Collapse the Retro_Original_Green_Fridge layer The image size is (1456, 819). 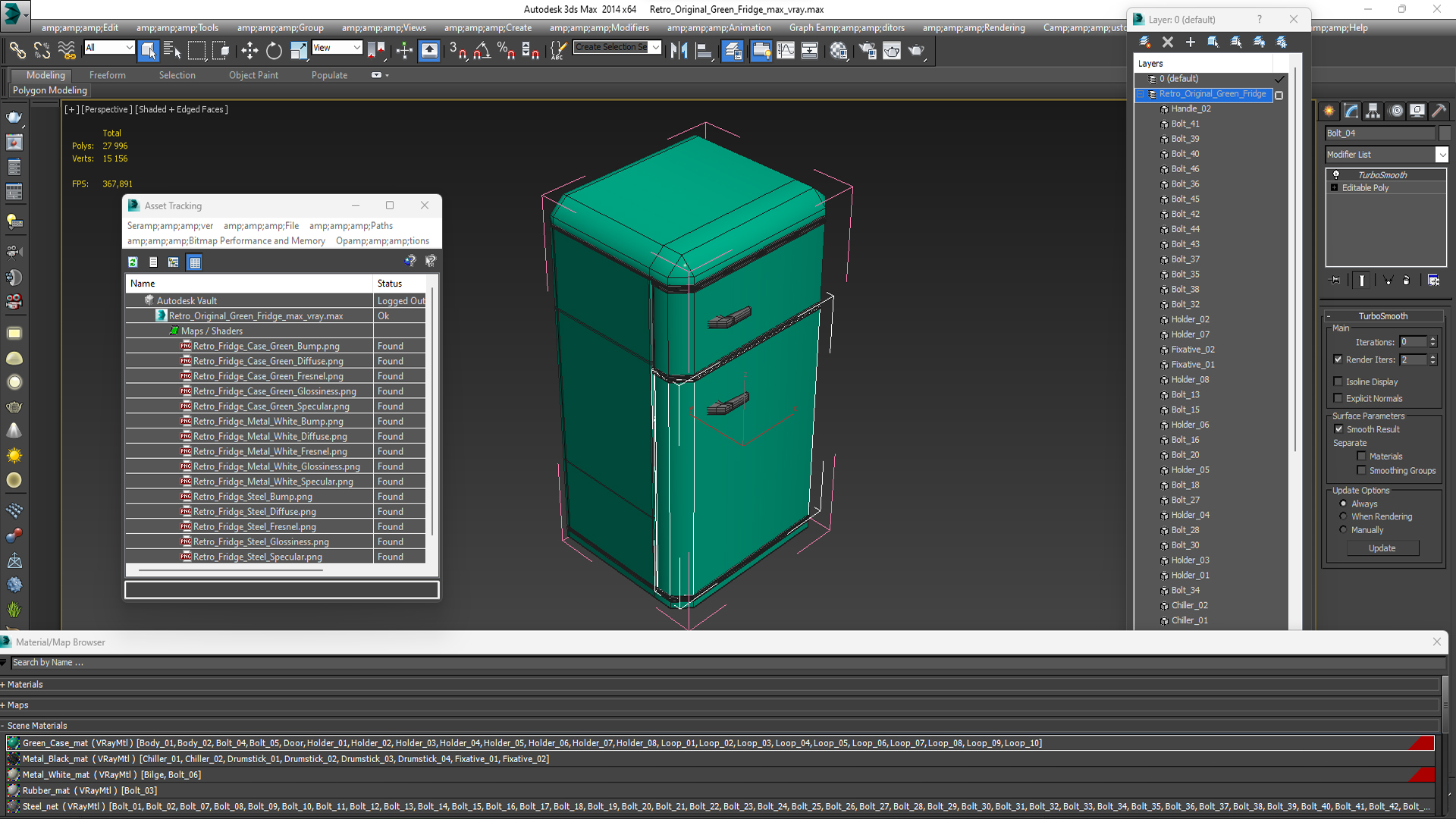click(1141, 94)
